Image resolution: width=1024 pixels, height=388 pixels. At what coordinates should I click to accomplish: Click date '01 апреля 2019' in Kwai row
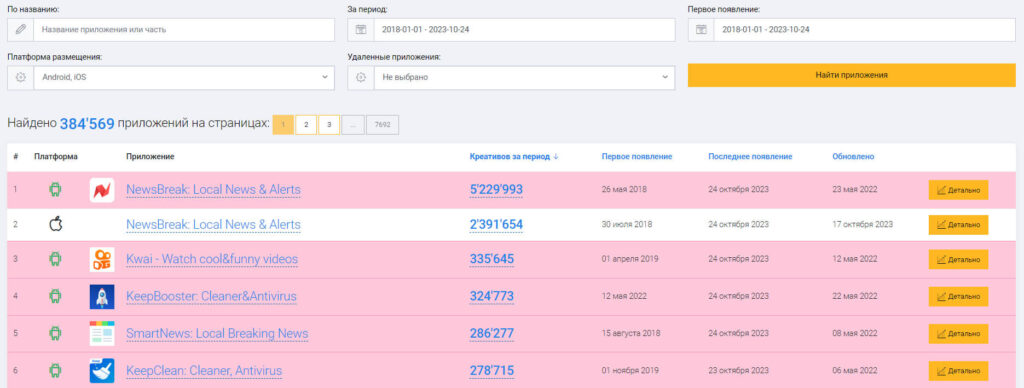point(630,259)
